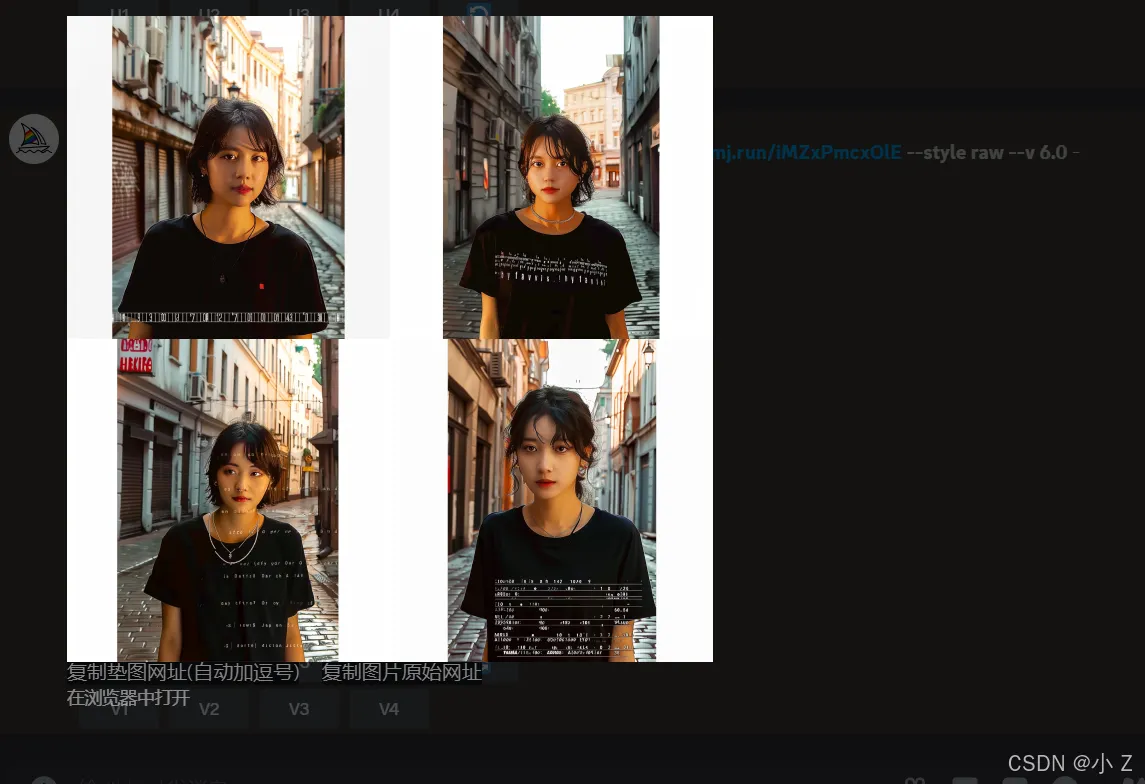
Task: Select the top-right generated portrait image
Action: point(551,177)
